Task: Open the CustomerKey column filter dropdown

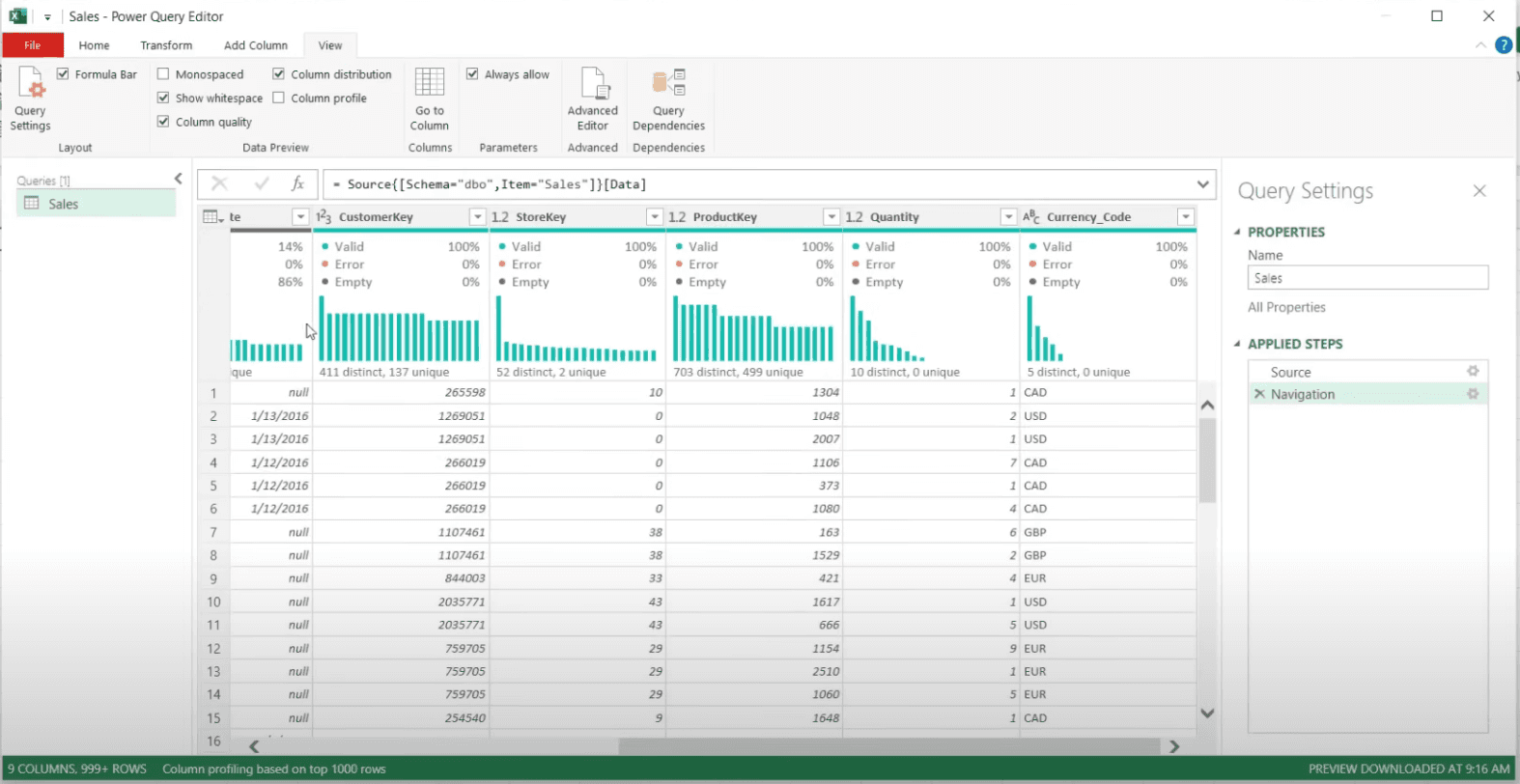Action: [477, 217]
